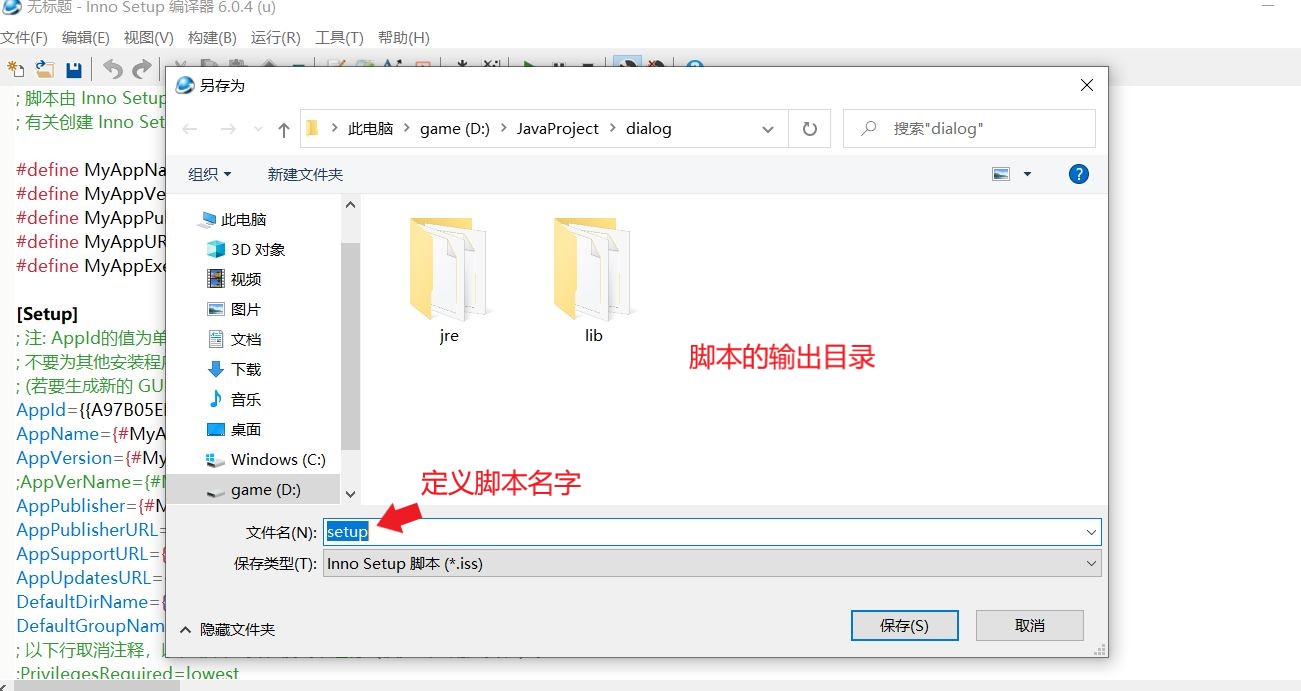1301x691 pixels.
Task: Click the navigation tree scroll-down arrow
Action: click(x=350, y=493)
